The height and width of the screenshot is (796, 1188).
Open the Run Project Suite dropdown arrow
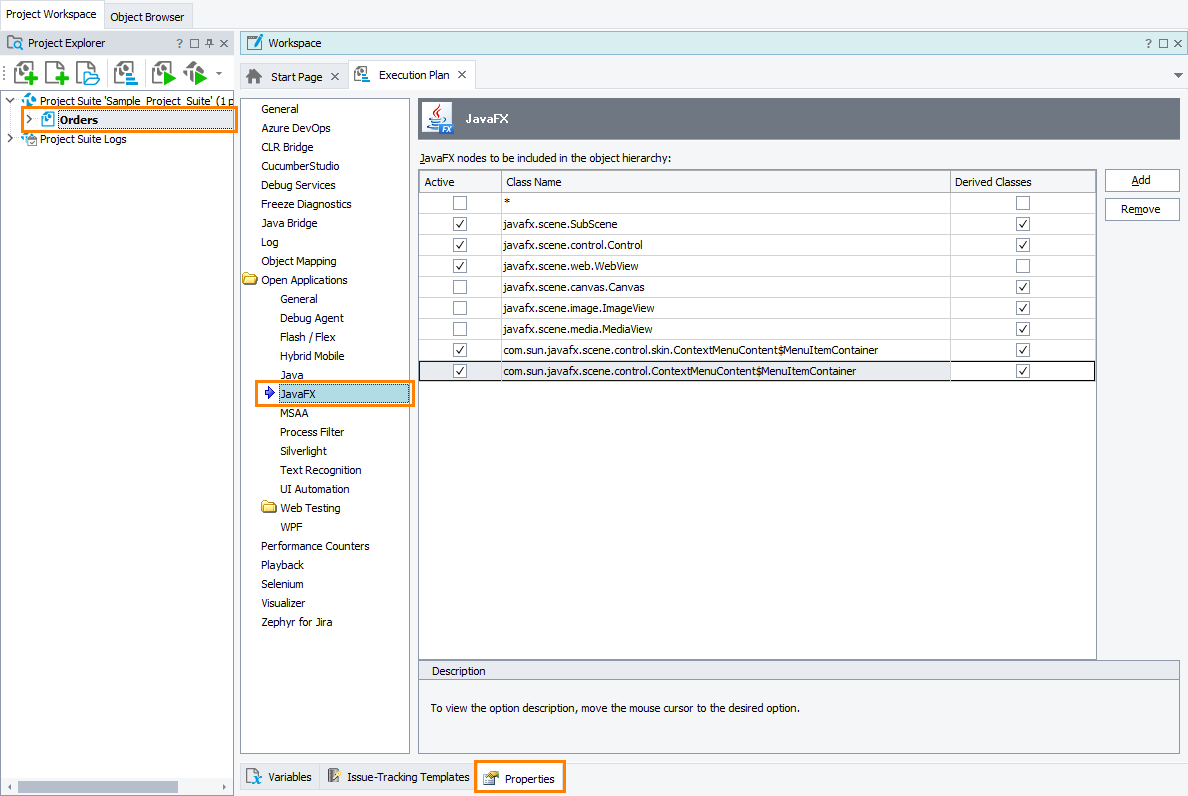click(217, 73)
